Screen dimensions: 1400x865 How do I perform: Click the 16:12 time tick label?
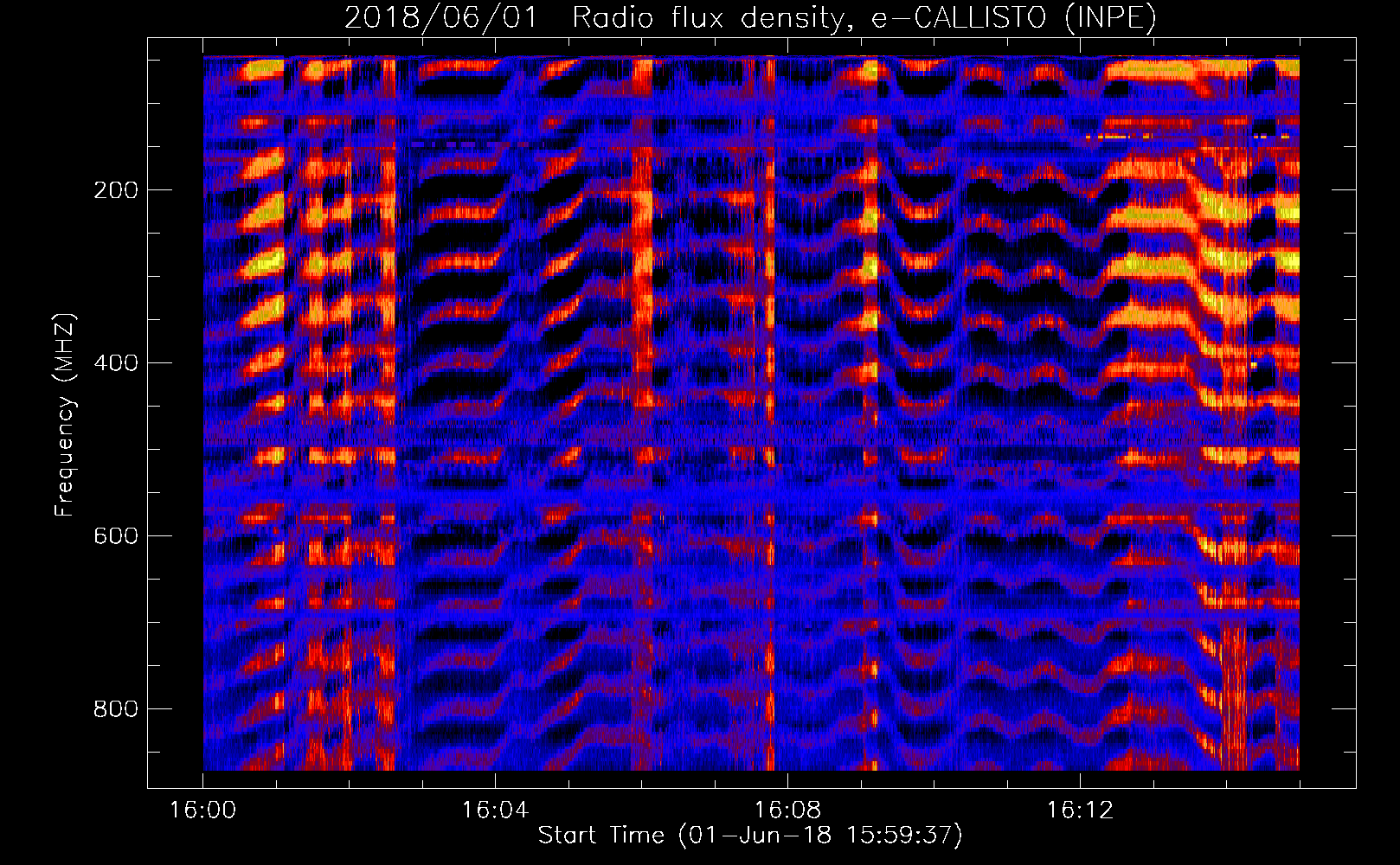pos(1080,811)
